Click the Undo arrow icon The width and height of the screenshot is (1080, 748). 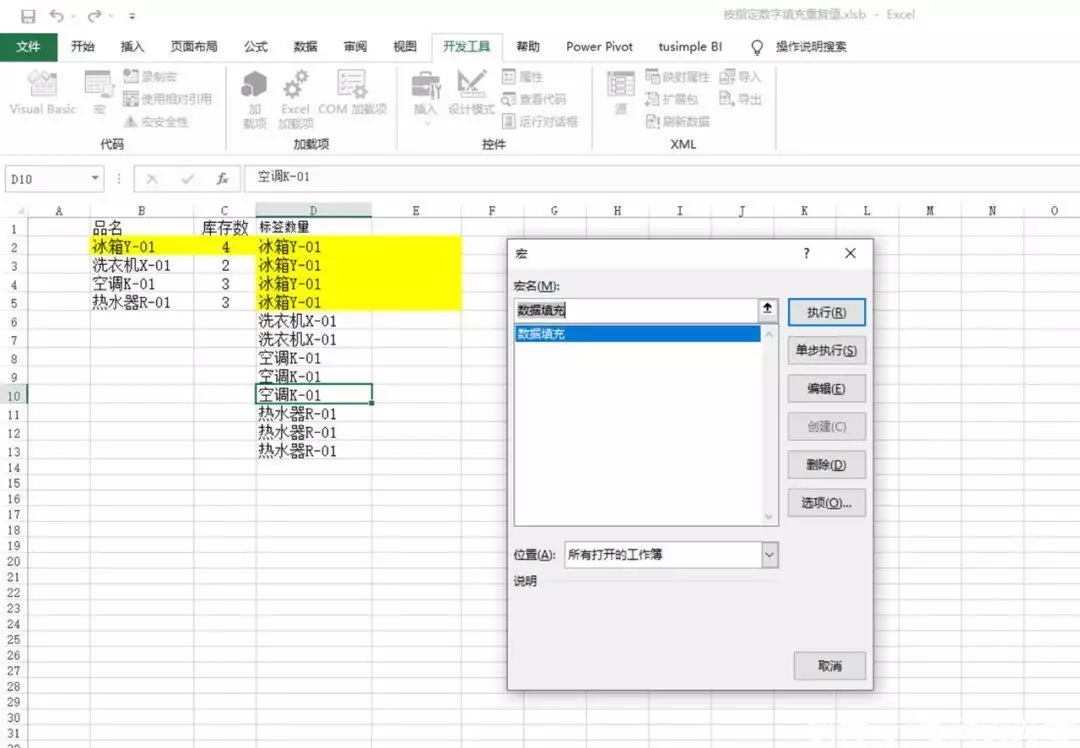tap(56, 16)
